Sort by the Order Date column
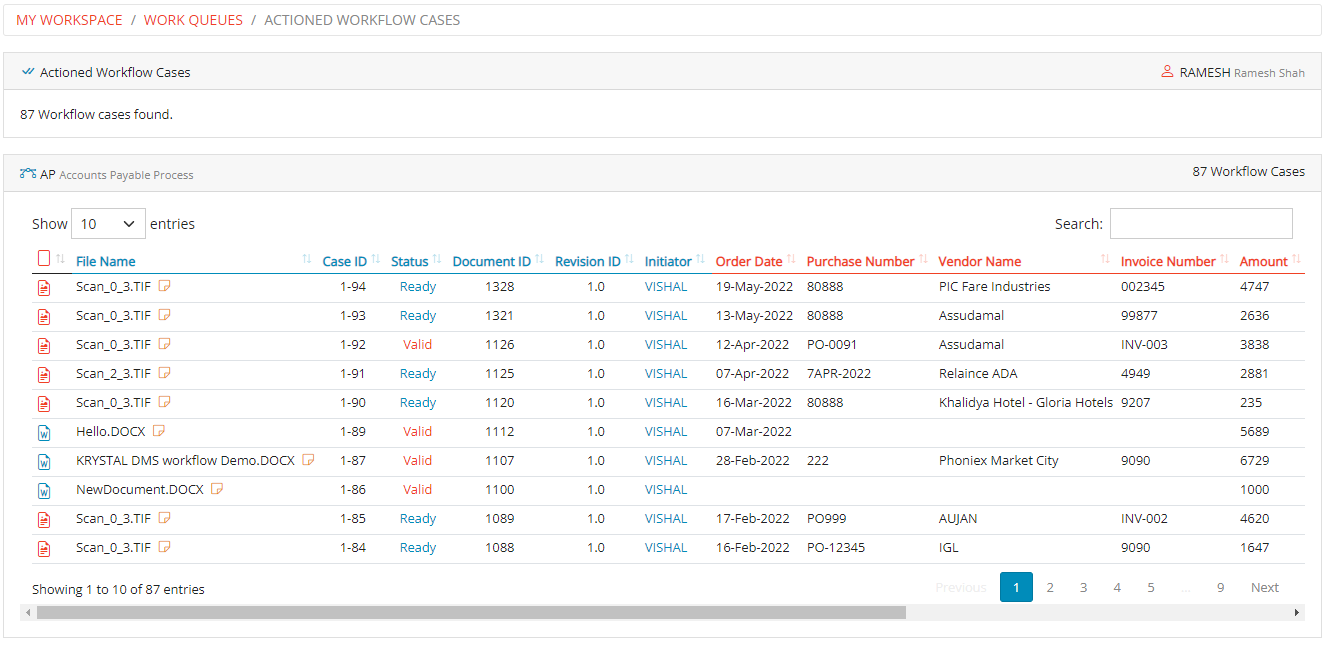 (x=748, y=261)
